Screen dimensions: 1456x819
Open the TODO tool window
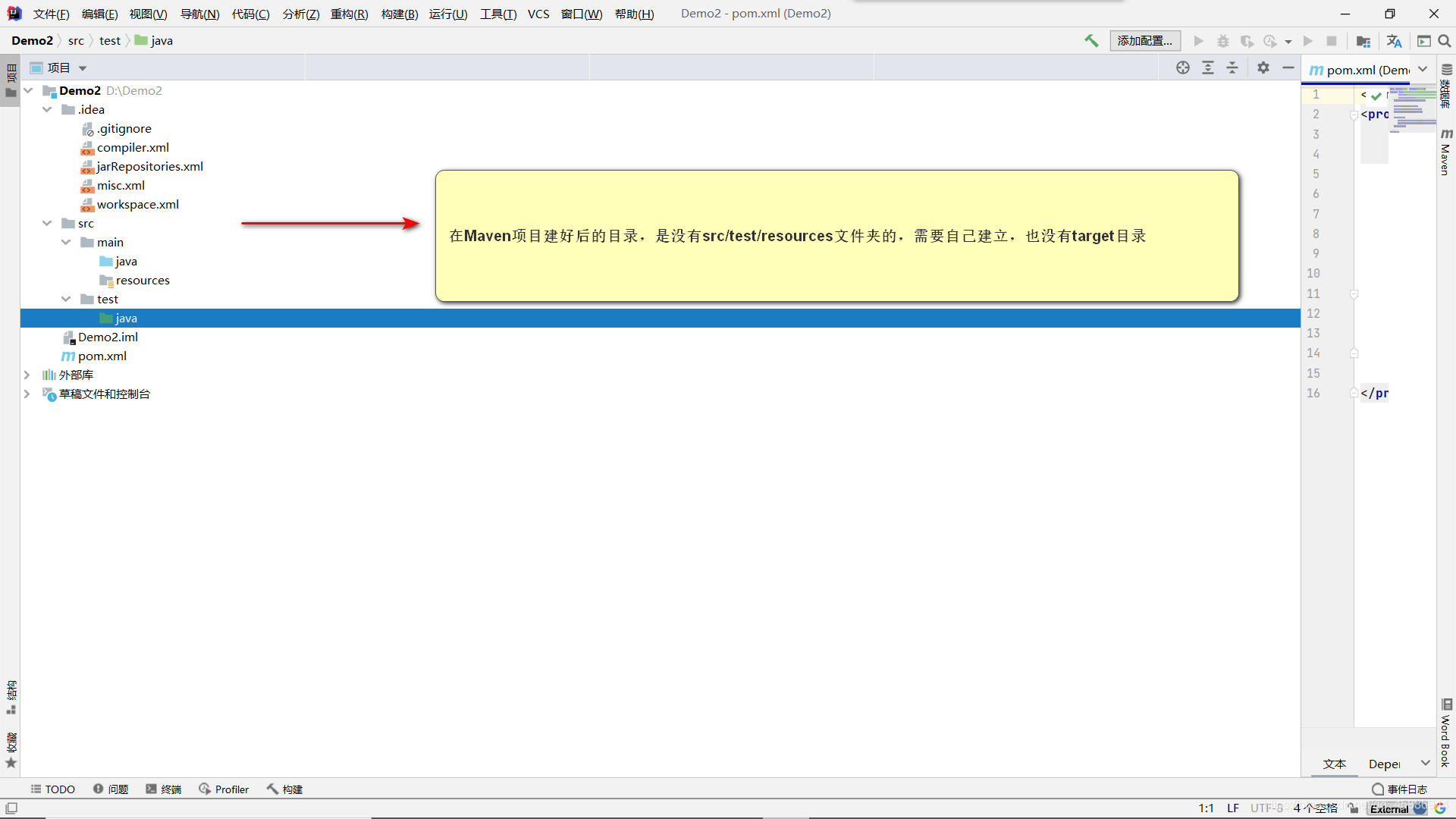click(x=52, y=789)
